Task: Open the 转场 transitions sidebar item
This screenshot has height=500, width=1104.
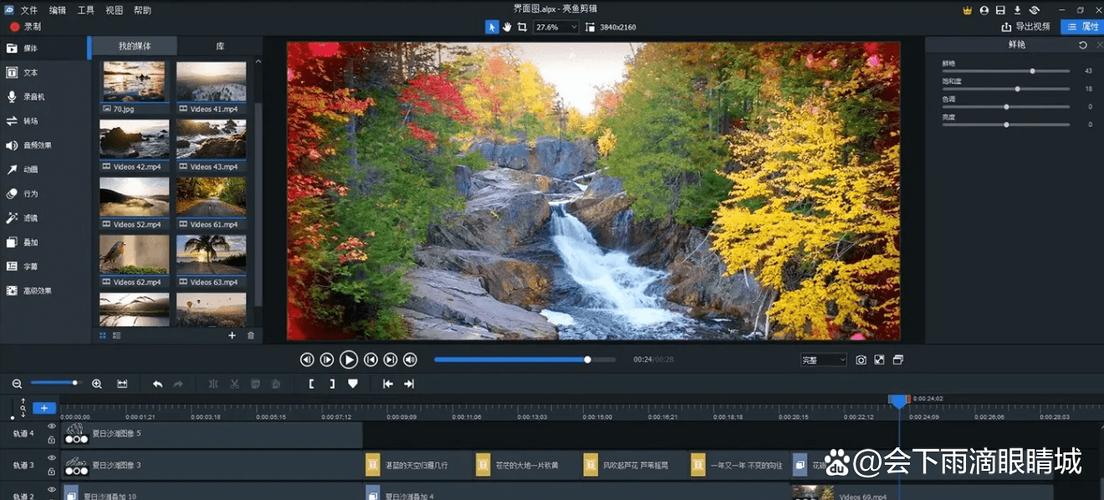Action: click(x=30, y=121)
